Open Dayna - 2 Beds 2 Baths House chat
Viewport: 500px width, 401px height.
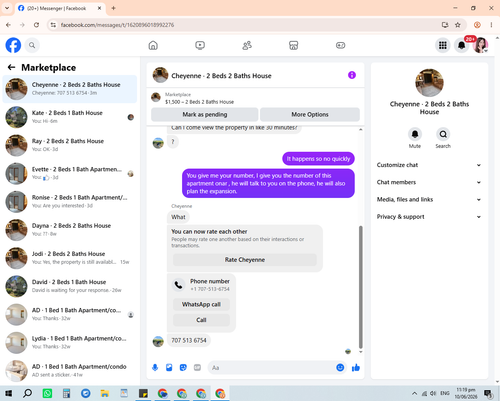coord(70,230)
